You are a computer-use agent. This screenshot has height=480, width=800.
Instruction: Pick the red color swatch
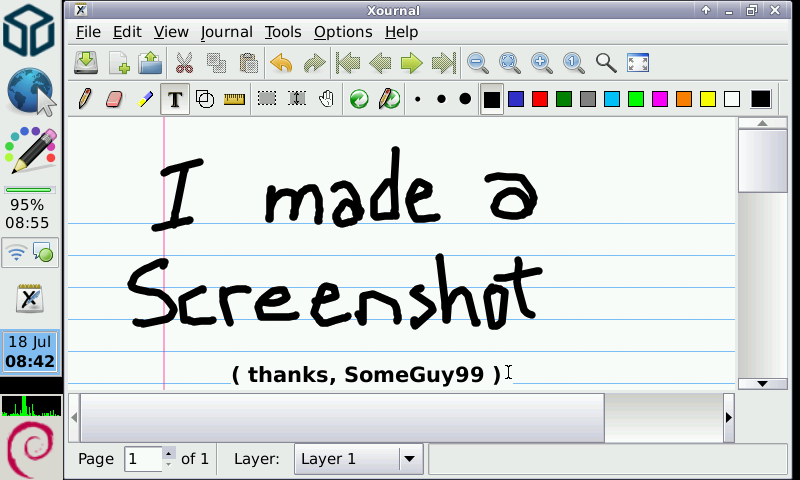coord(540,99)
